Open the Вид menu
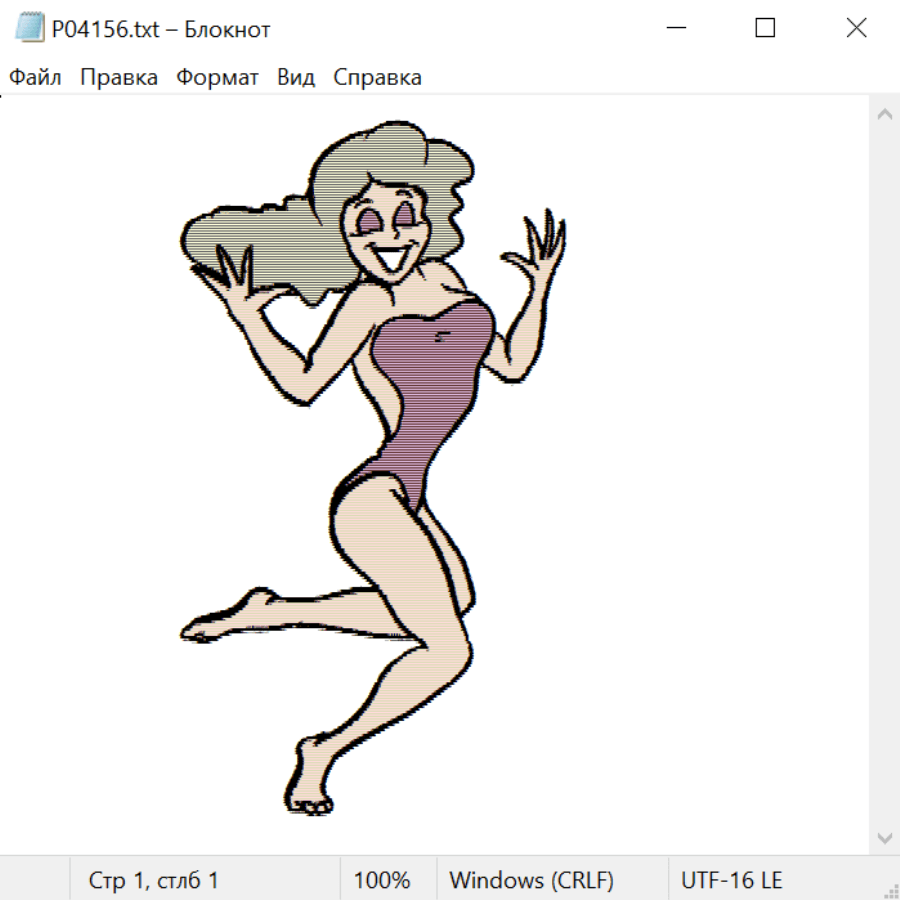This screenshot has width=900, height=900. [x=296, y=78]
